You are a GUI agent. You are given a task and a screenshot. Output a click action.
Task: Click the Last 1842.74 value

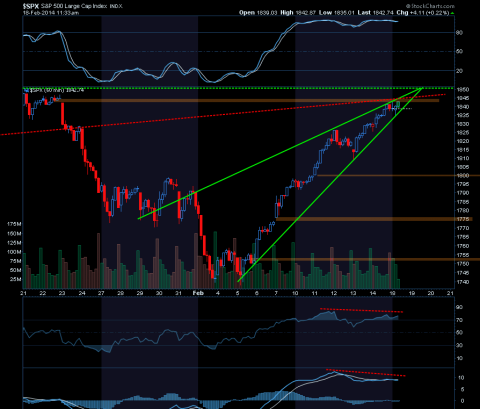(x=375, y=13)
